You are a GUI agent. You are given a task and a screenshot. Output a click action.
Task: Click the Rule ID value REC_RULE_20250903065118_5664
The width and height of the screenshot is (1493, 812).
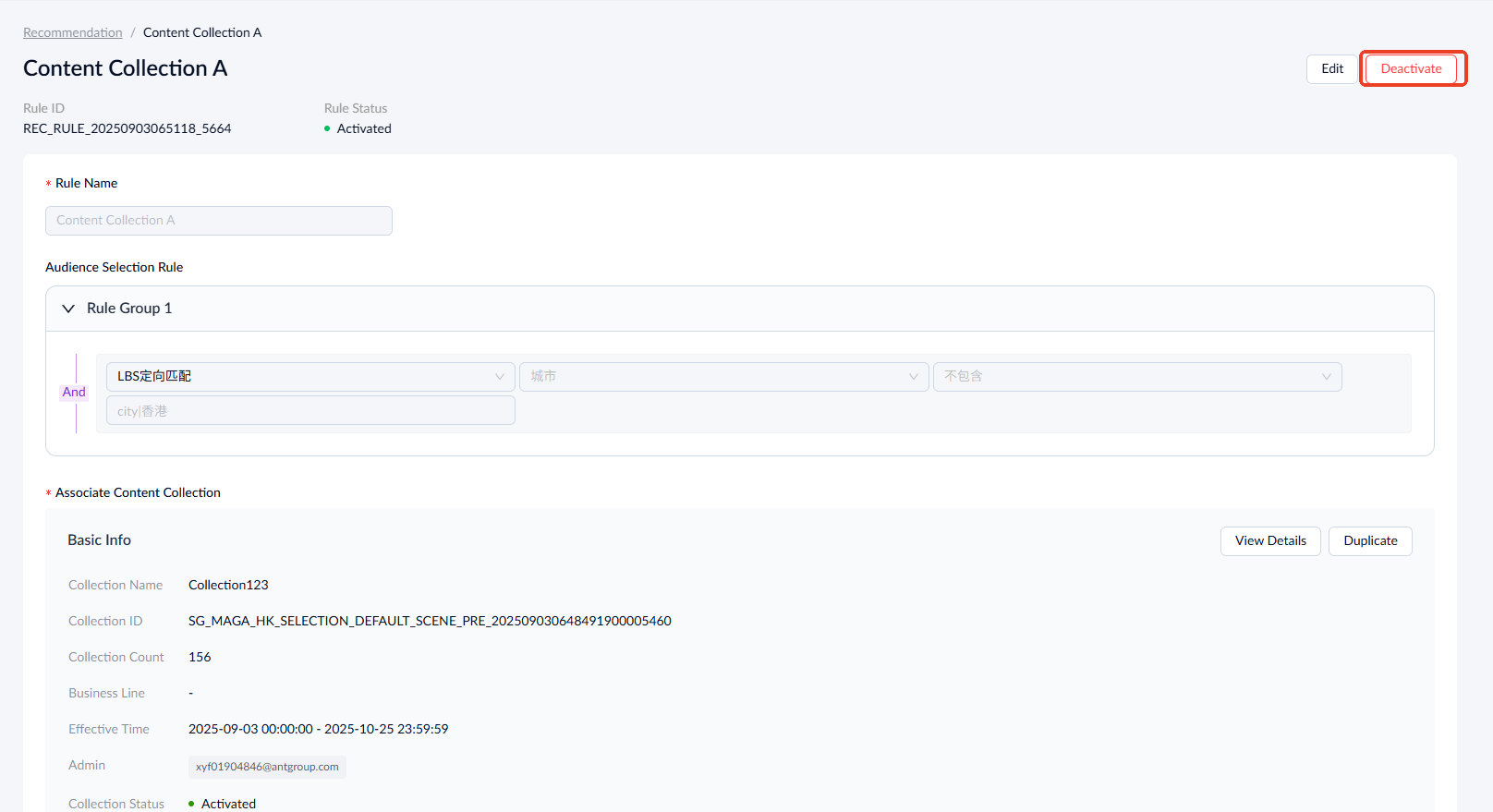pyautogui.click(x=127, y=129)
